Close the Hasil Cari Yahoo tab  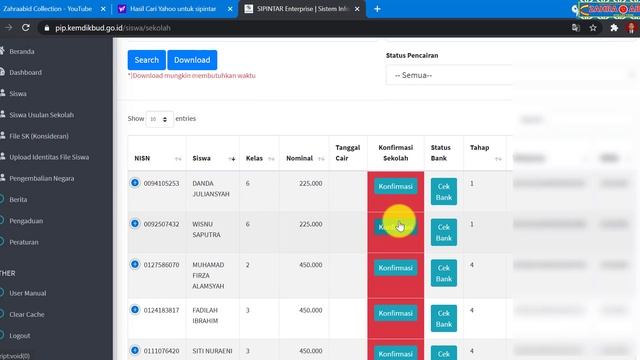click(x=230, y=9)
